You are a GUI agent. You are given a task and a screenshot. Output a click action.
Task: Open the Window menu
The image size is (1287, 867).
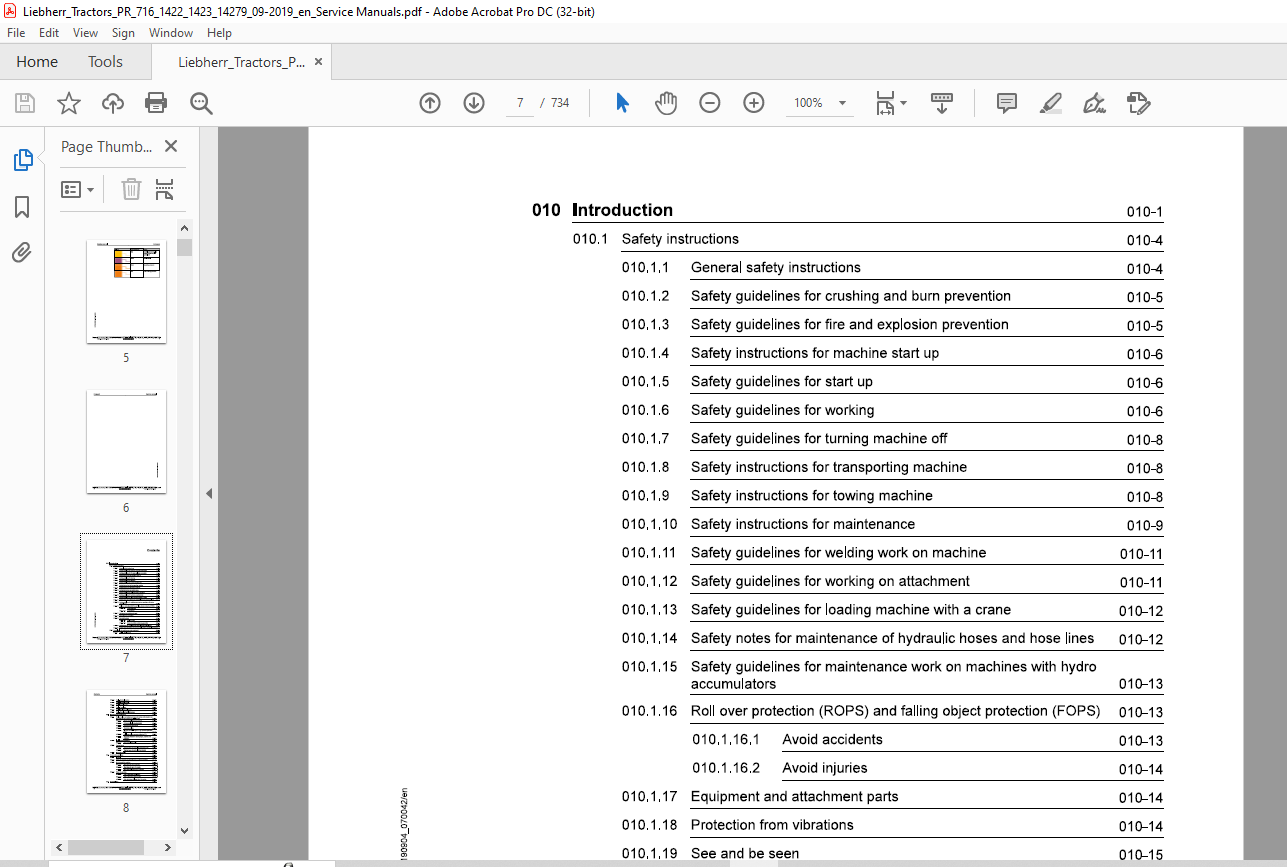click(x=171, y=33)
